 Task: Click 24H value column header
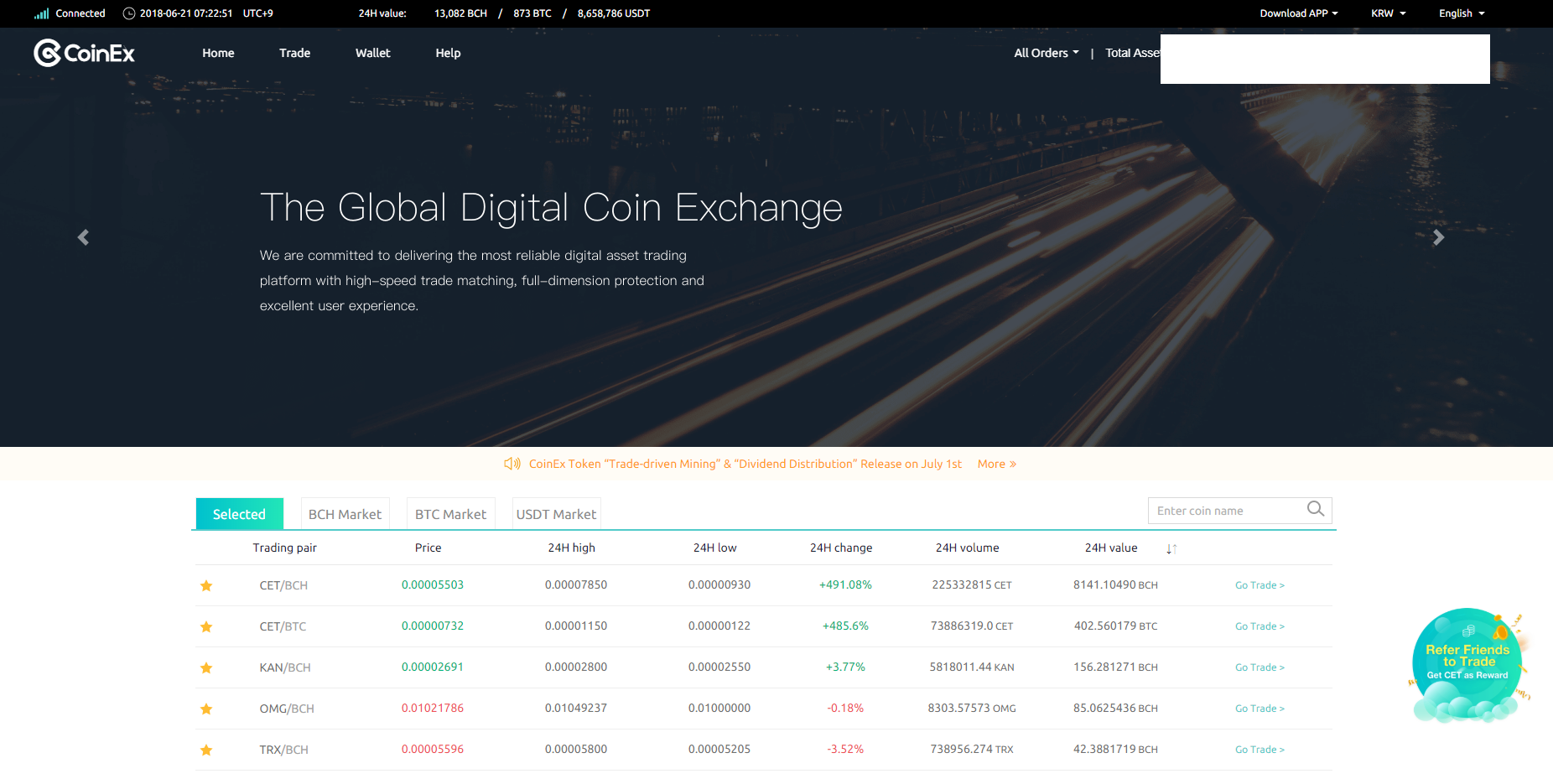click(1111, 548)
